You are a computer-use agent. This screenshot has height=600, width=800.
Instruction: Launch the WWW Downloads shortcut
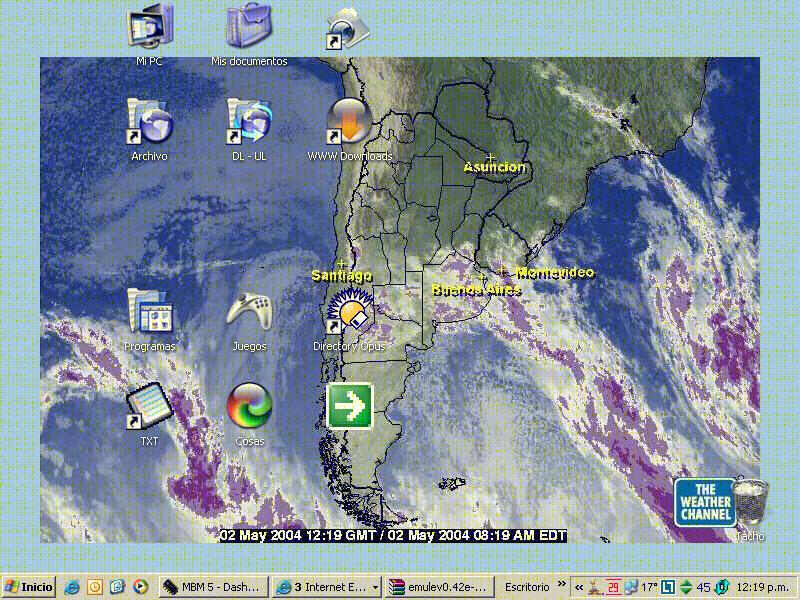(349, 123)
